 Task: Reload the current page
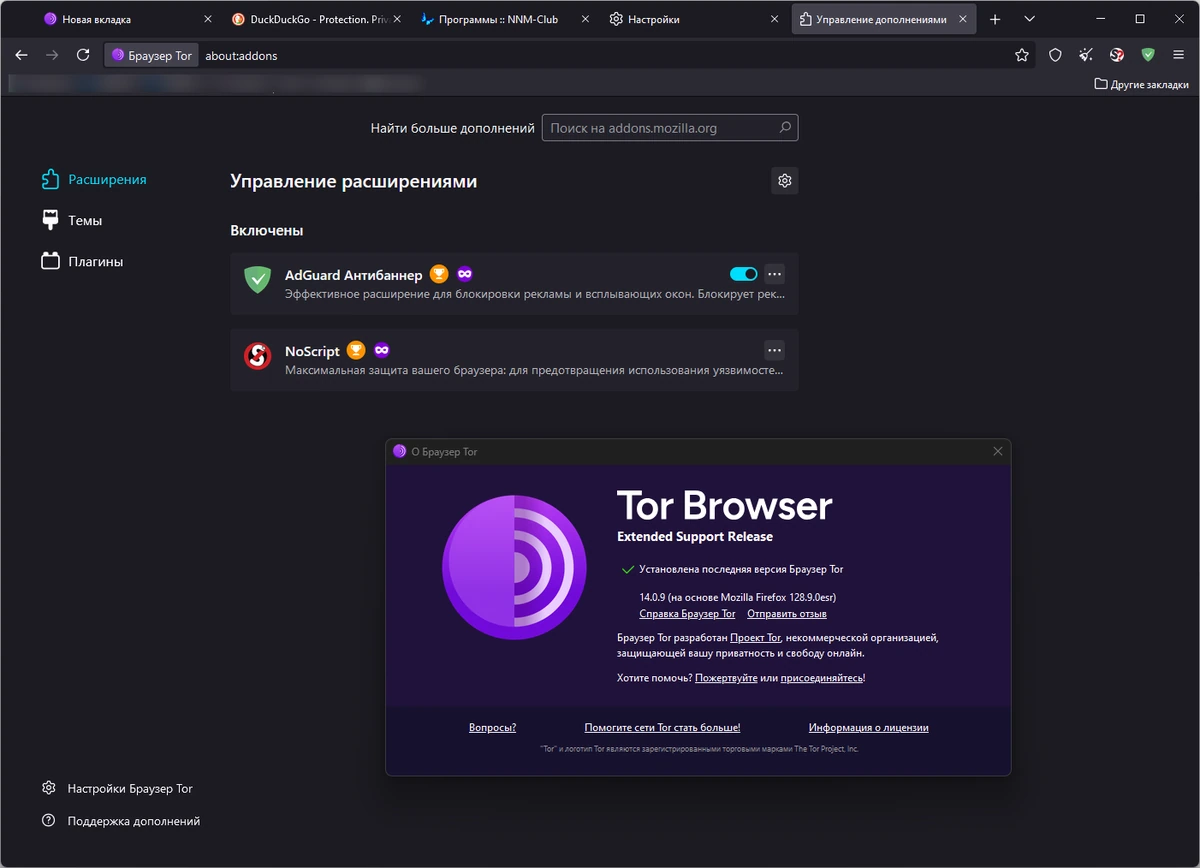[83, 55]
